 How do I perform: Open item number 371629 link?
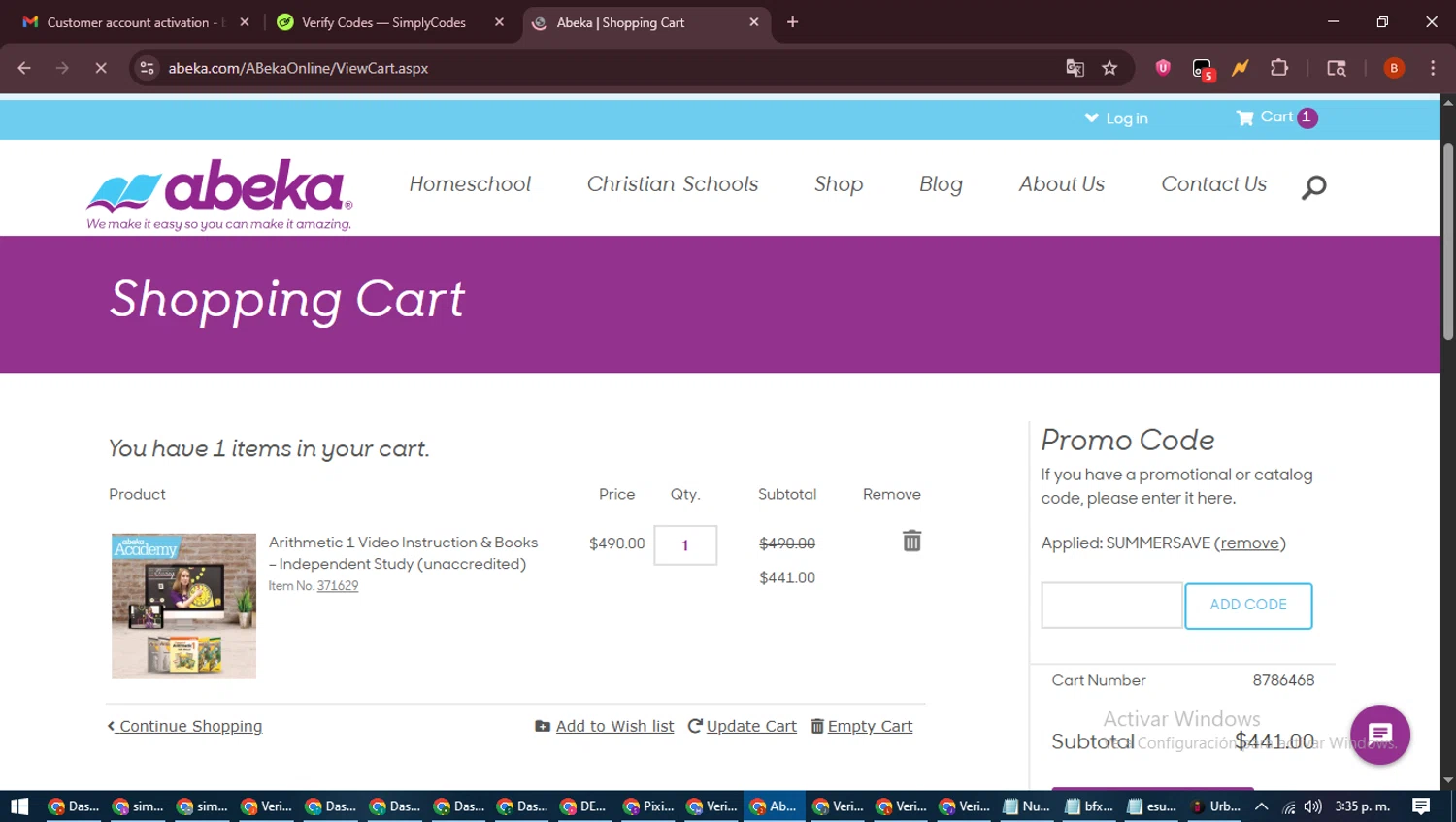(x=338, y=586)
